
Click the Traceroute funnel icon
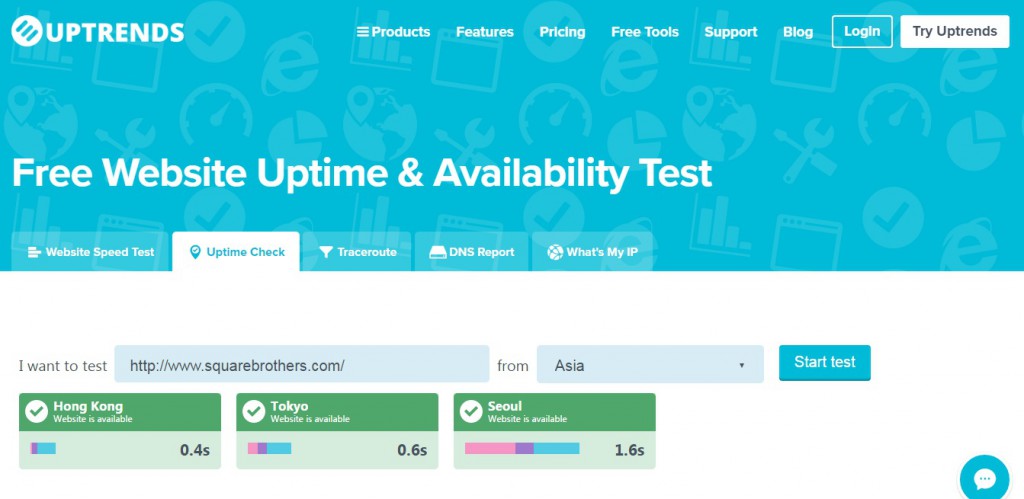tap(326, 252)
